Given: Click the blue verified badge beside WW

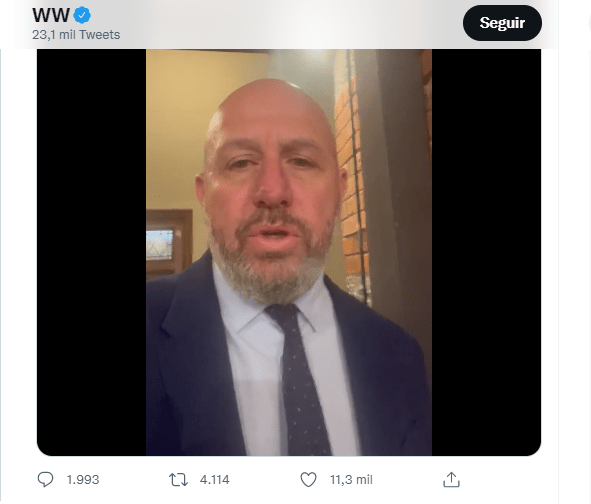Looking at the screenshot, I should (82, 15).
